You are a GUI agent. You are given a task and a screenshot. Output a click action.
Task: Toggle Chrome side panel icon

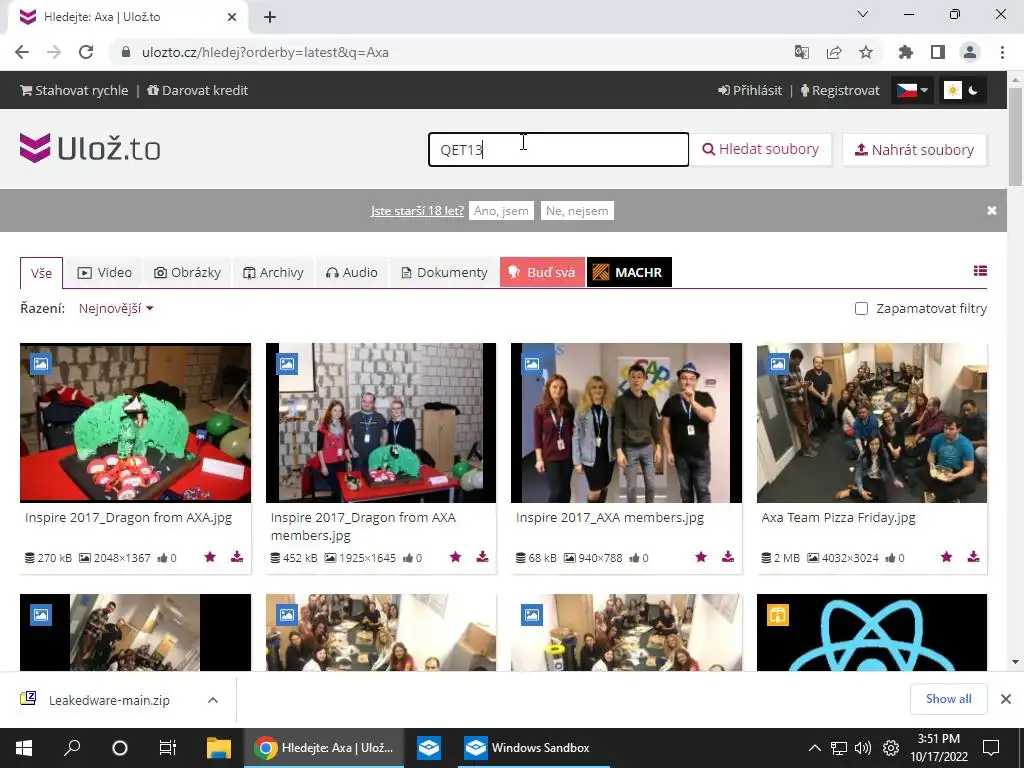coord(938,52)
